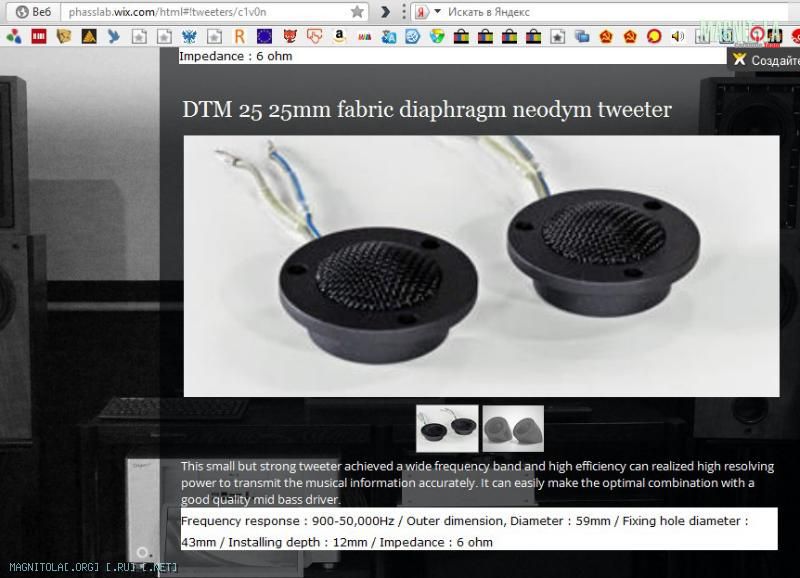This screenshot has width=800, height=578.
Task: Click the red Yandex search engine icon
Action: pos(421,12)
